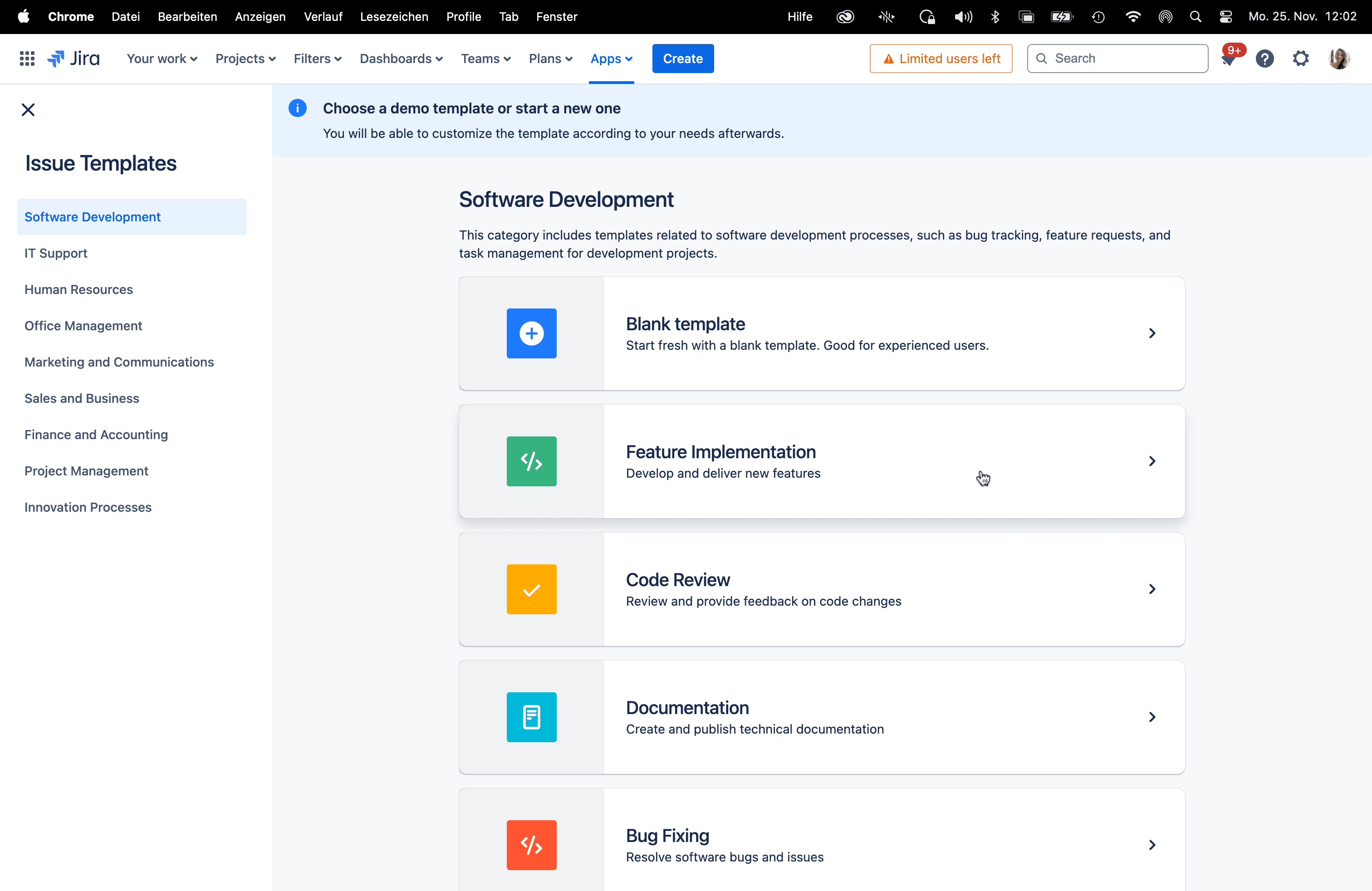Close Issue Templates panel with X icon
This screenshot has width=1372, height=891.
point(28,109)
